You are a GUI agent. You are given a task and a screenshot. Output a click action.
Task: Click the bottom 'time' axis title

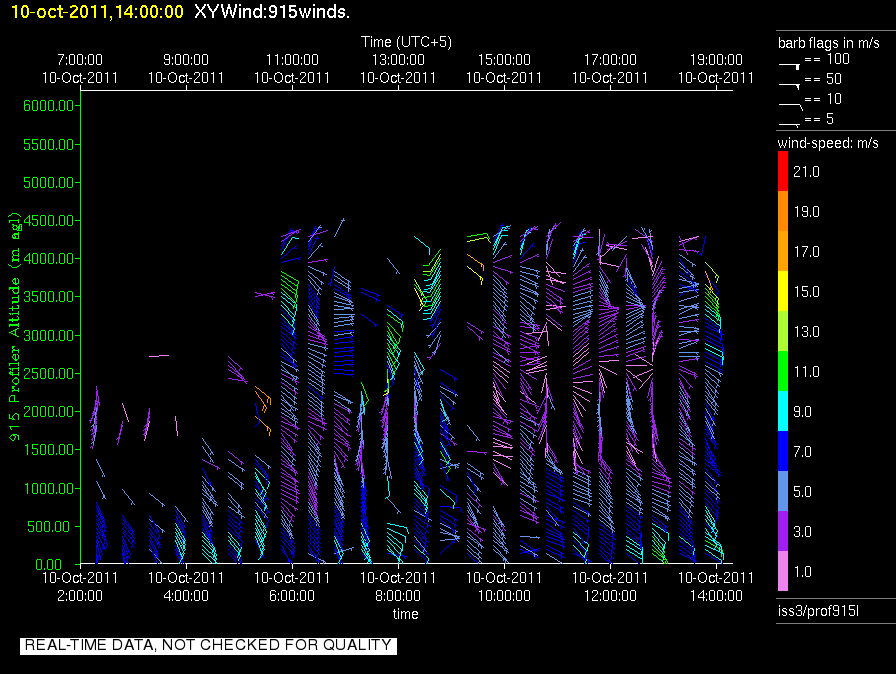[406, 614]
